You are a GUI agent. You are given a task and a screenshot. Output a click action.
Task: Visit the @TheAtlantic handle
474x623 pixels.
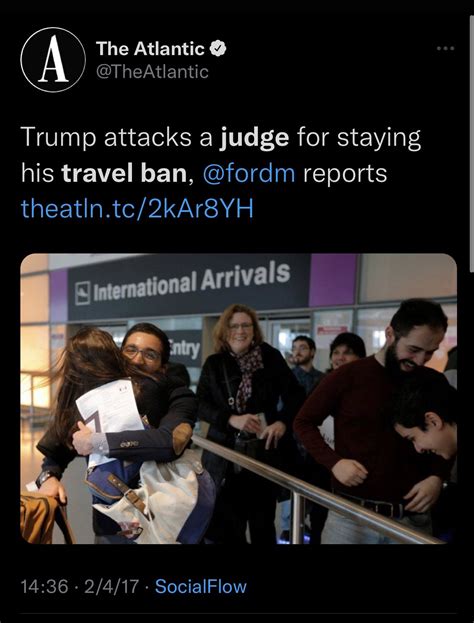click(x=152, y=72)
